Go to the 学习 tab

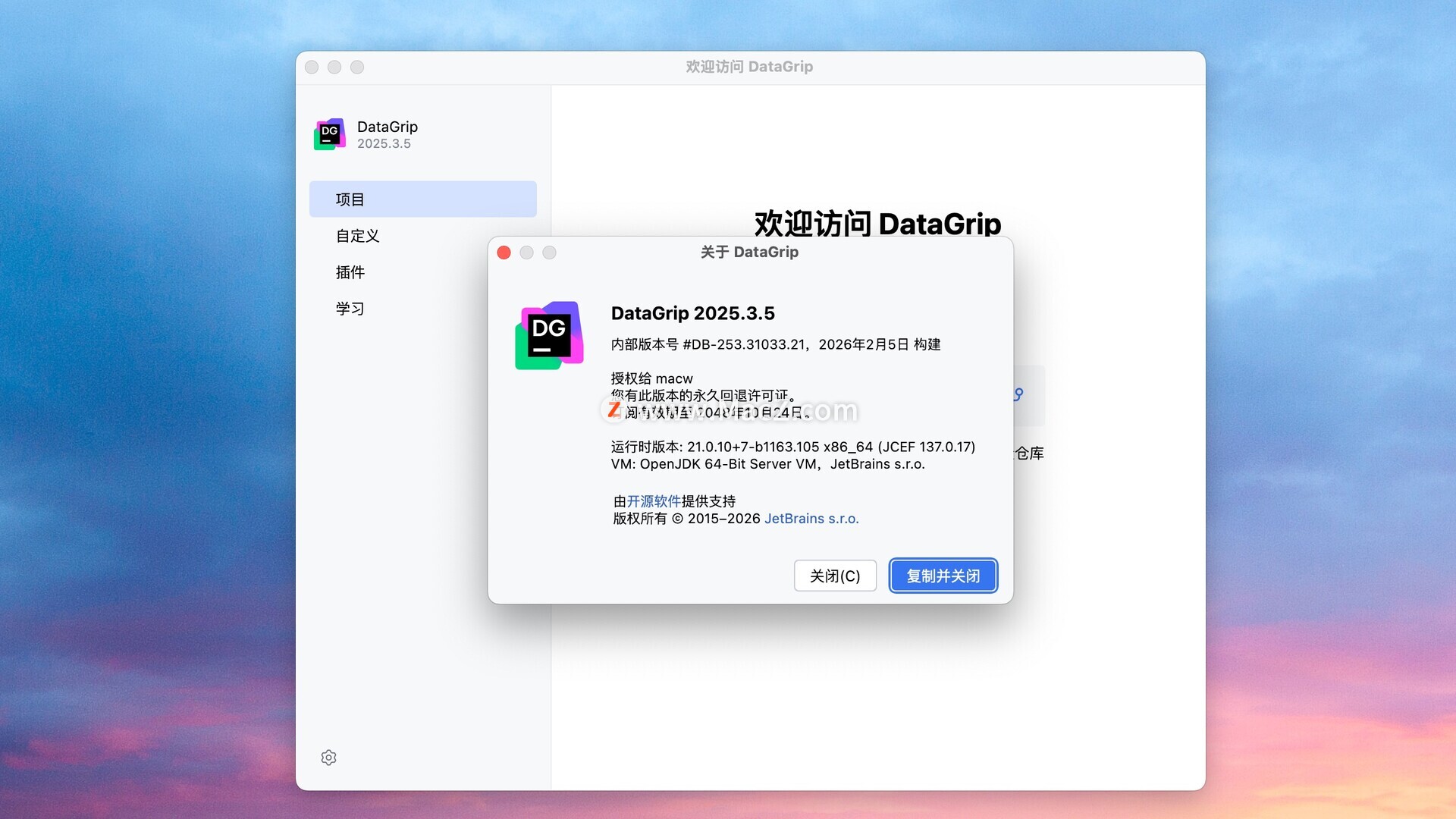350,309
